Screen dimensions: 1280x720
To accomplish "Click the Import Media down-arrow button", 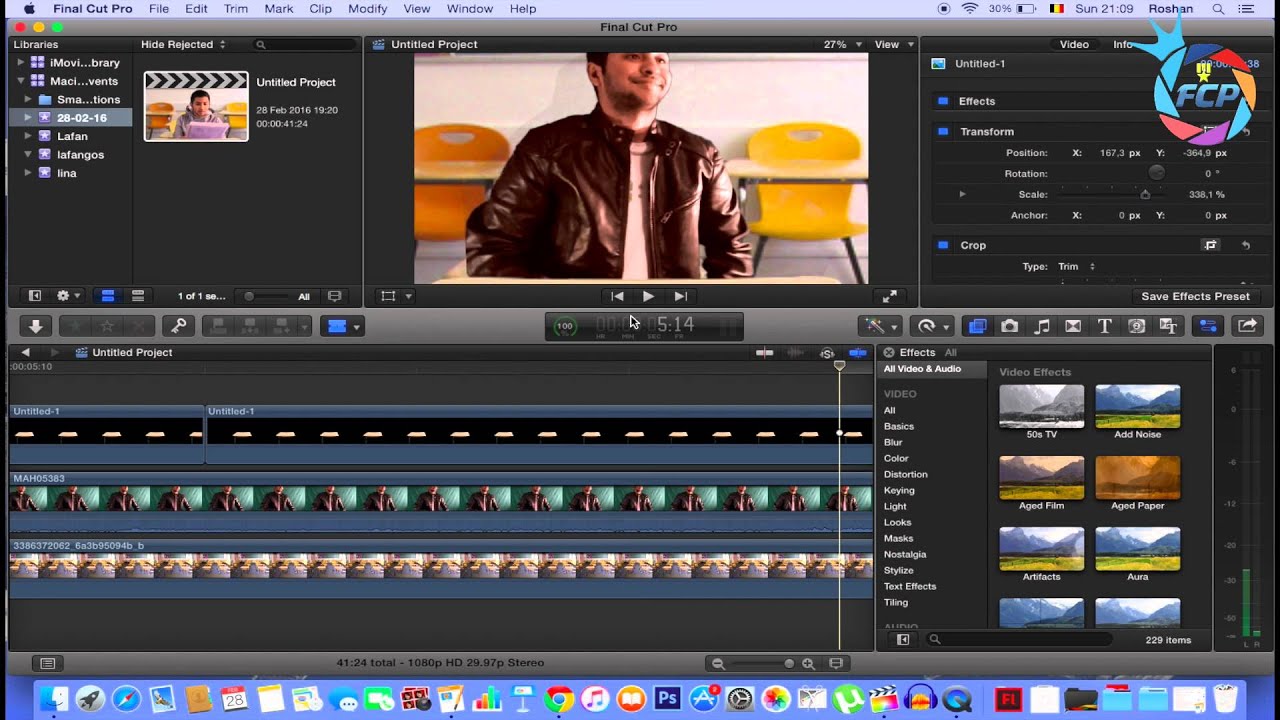I will click(35, 326).
